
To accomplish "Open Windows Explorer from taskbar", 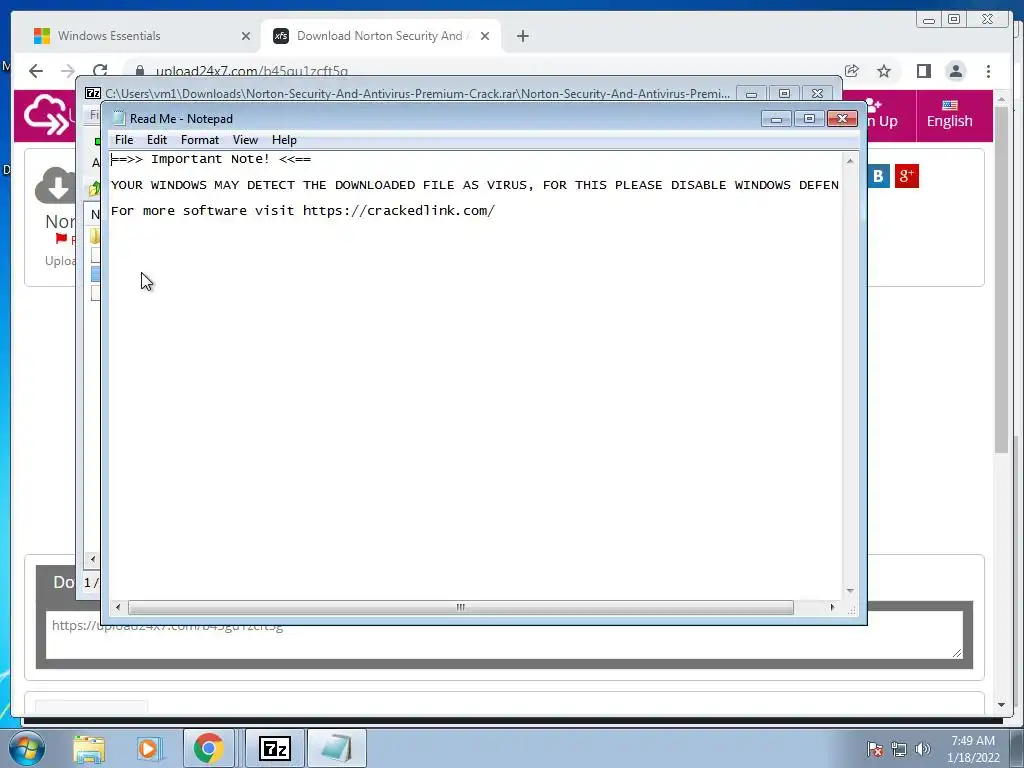I will point(89,748).
